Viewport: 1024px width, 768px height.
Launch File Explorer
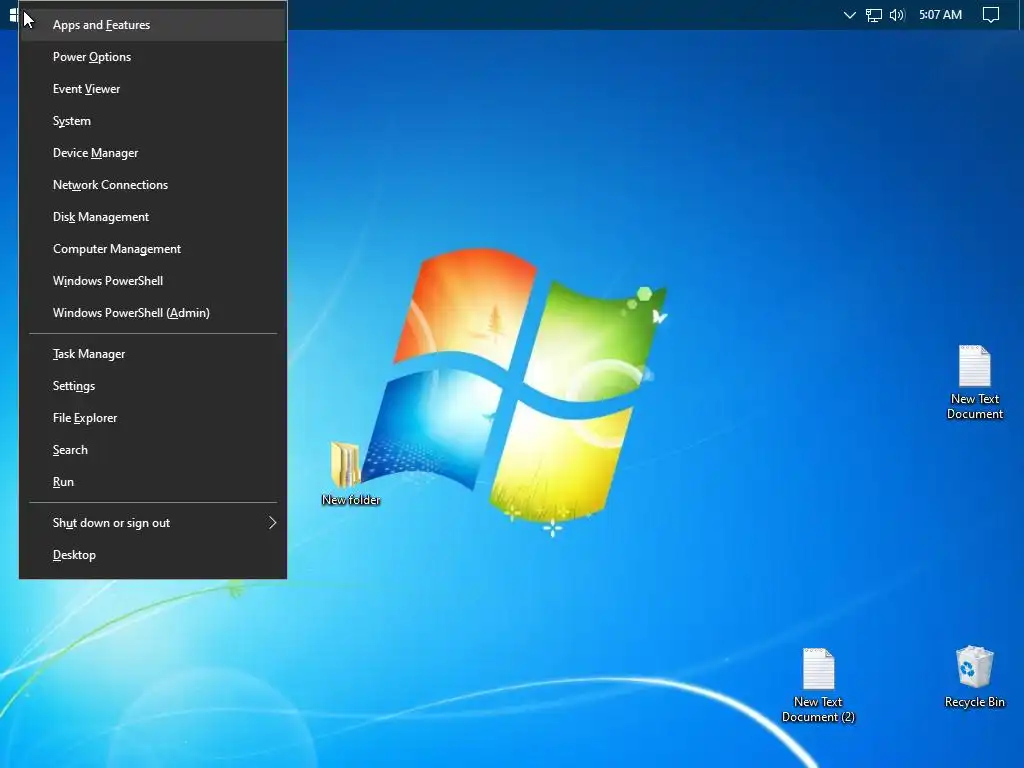click(x=153, y=418)
